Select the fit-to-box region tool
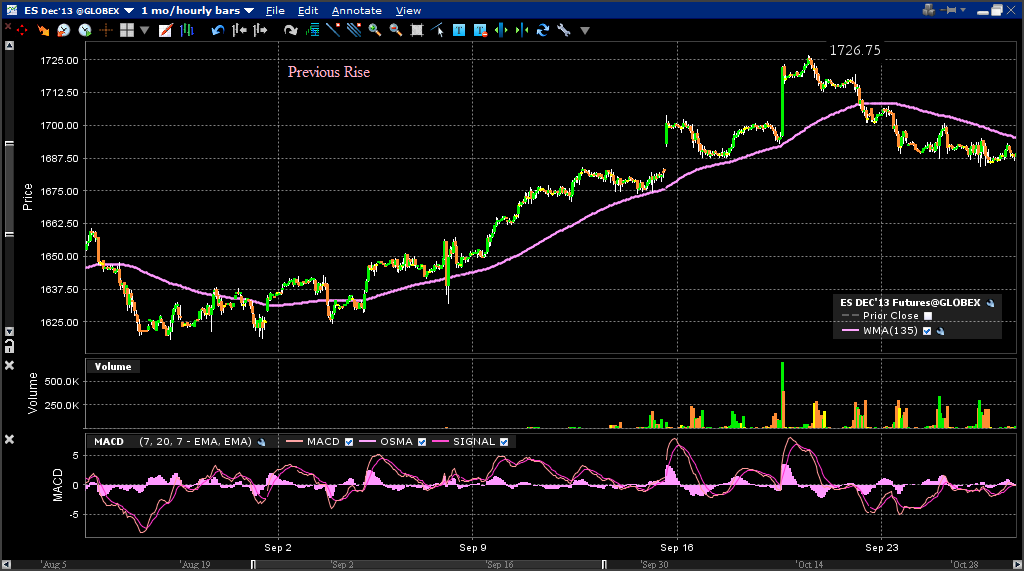Image resolution: width=1024 pixels, height=571 pixels. coord(417,30)
